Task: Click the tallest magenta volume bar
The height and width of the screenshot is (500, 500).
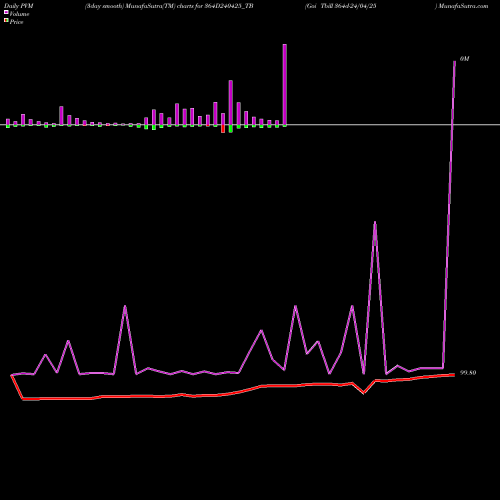Action: 285,85
